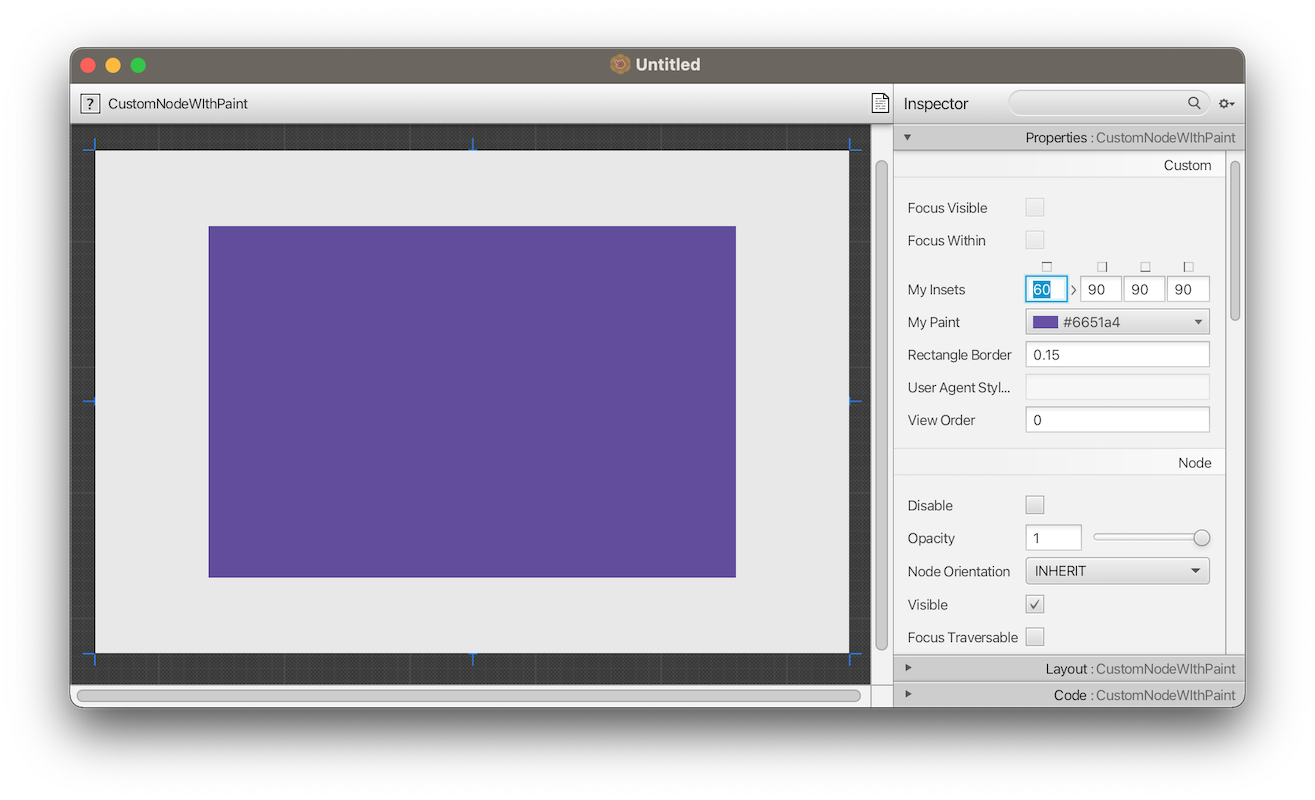Open the FXML source document icon
Image resolution: width=1315 pixels, height=800 pixels.
tap(879, 102)
